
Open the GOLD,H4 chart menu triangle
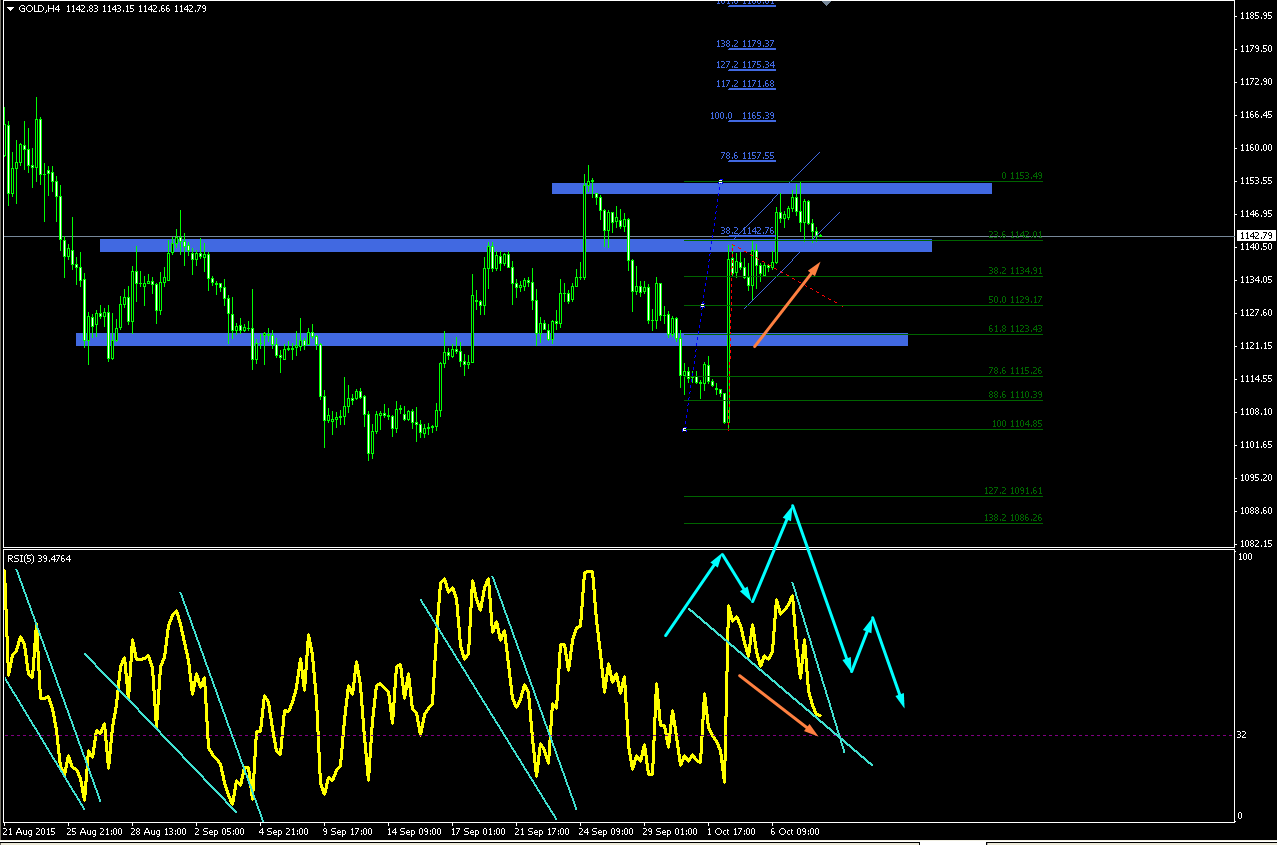tap(9, 9)
